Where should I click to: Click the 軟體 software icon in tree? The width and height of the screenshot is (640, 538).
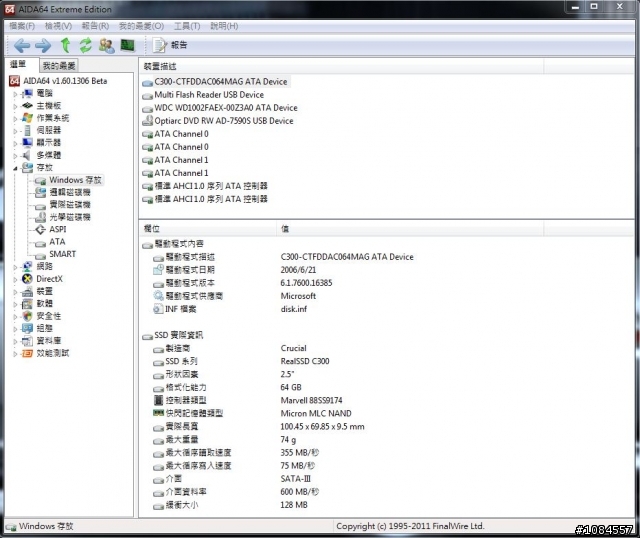27,304
